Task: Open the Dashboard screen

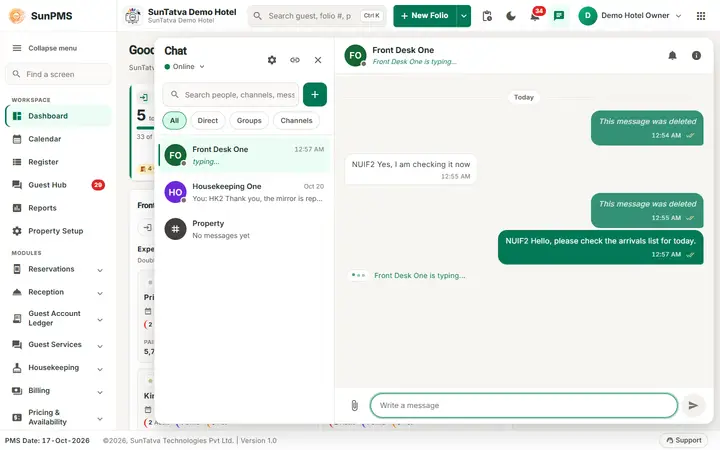Action: [x=58, y=116]
